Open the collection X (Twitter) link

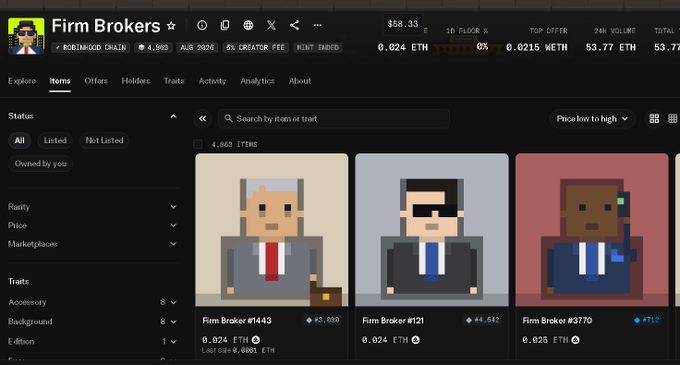click(x=271, y=26)
